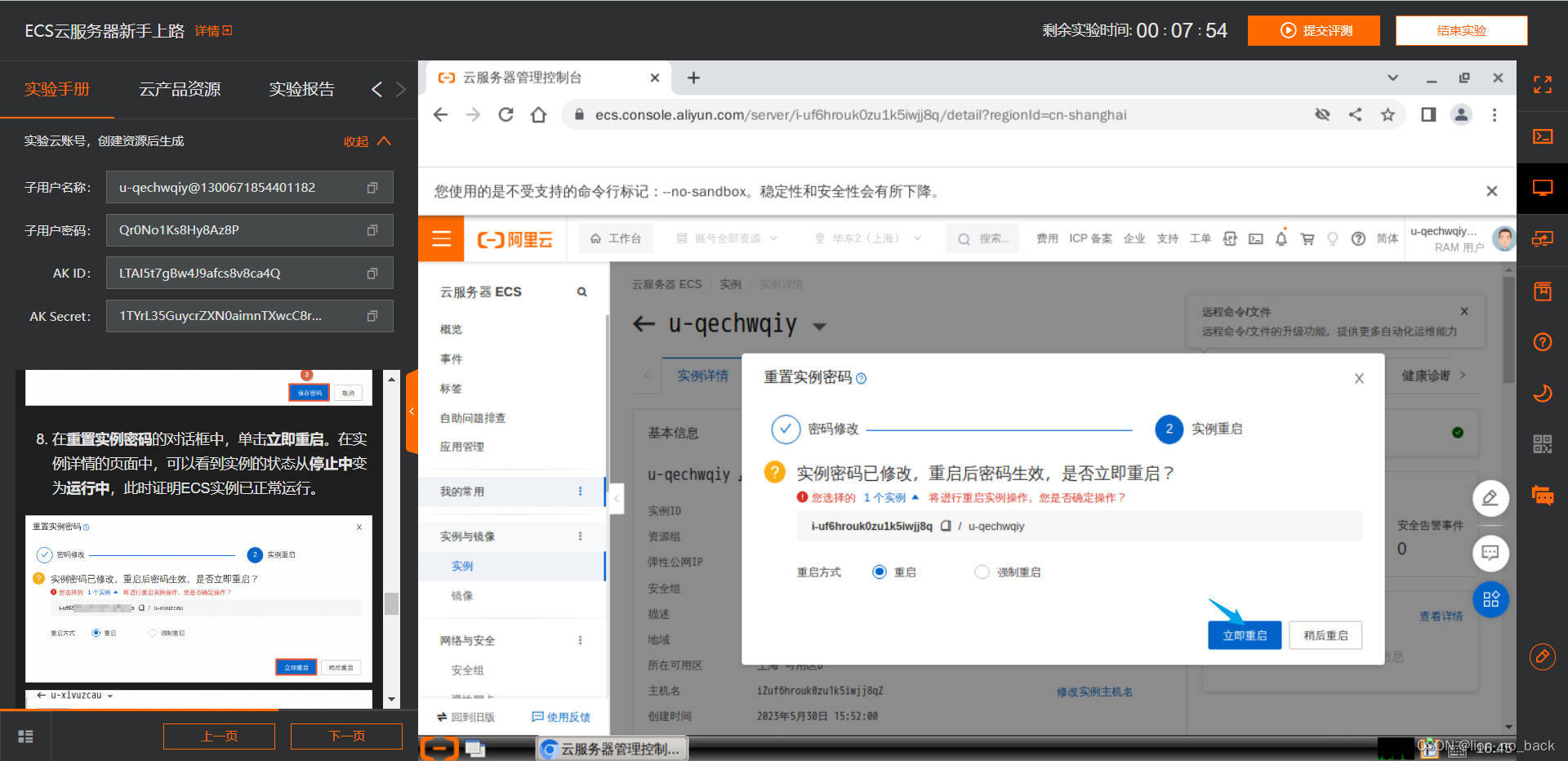
Task: Open the 健康诊断 tab
Action: click(1426, 376)
